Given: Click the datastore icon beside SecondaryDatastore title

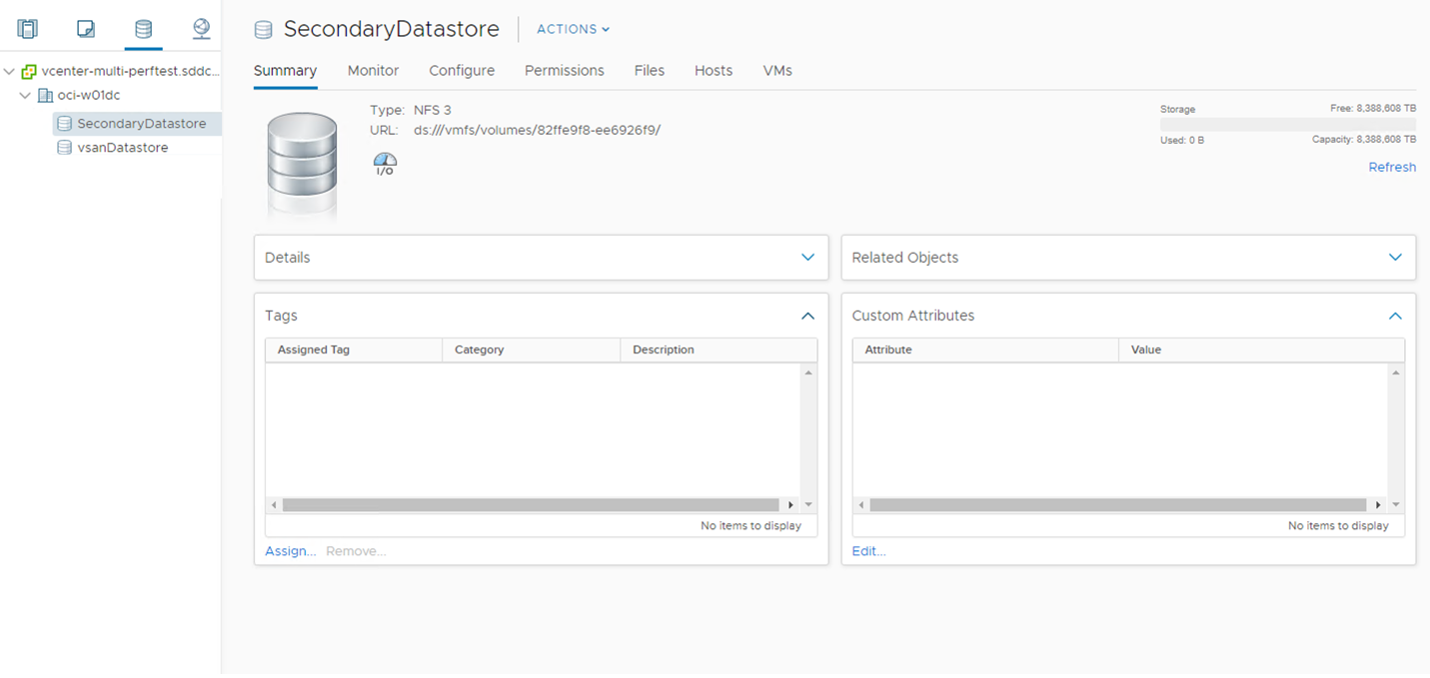Looking at the screenshot, I should [x=263, y=29].
